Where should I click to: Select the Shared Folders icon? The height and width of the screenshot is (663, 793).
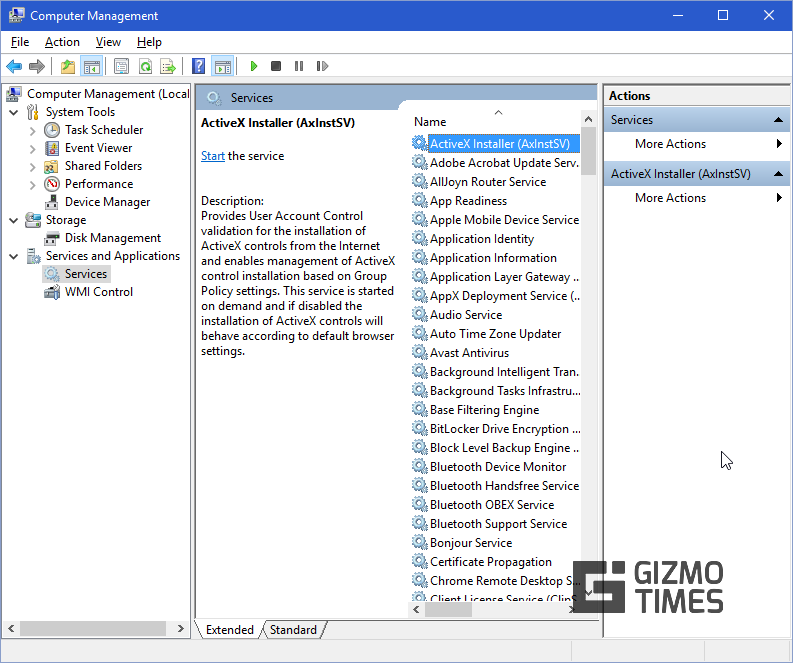(51, 166)
